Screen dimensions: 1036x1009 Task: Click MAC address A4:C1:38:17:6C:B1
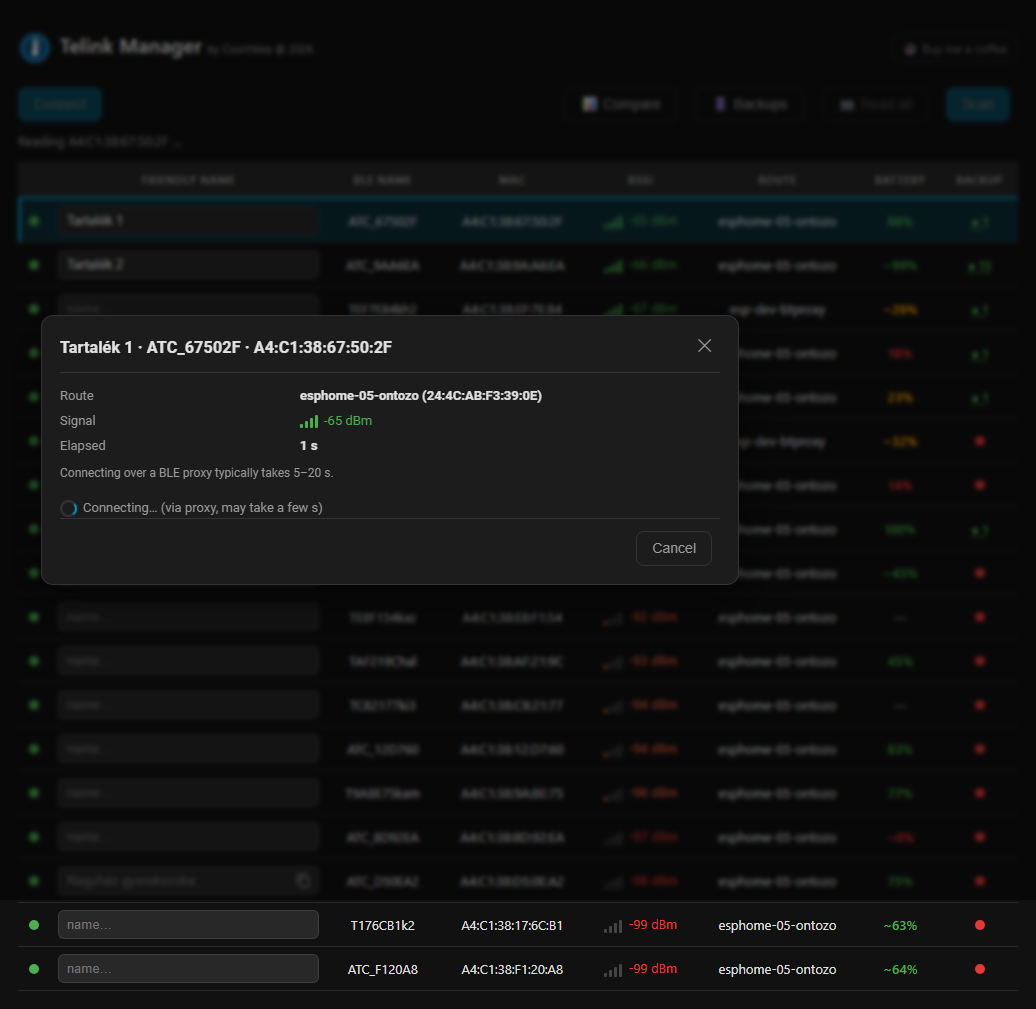[512, 925]
